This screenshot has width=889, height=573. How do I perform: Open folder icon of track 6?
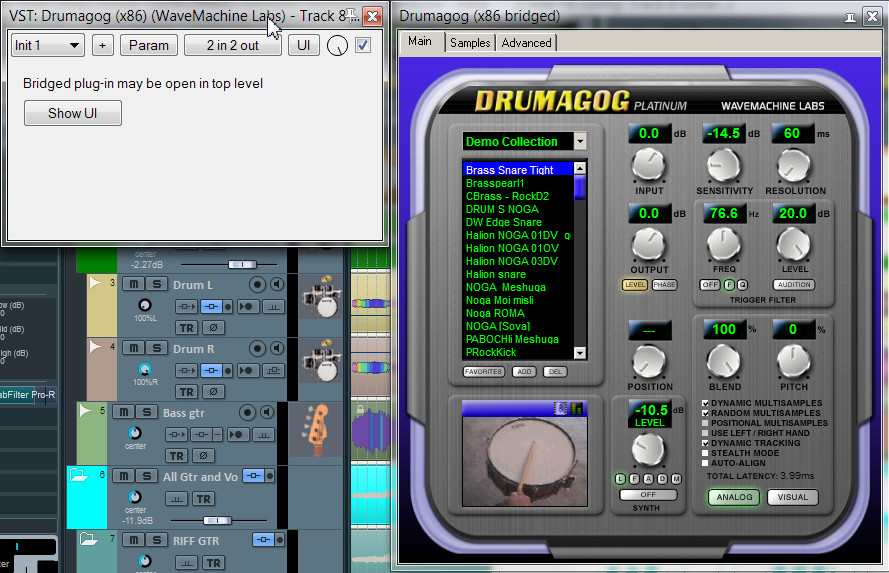78,475
